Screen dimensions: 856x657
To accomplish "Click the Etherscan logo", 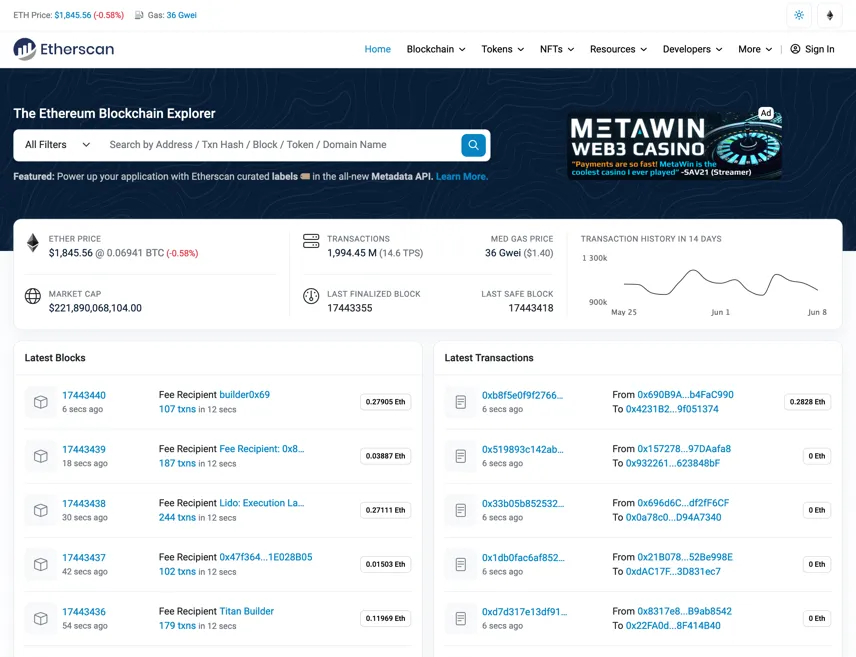I will (x=64, y=49).
